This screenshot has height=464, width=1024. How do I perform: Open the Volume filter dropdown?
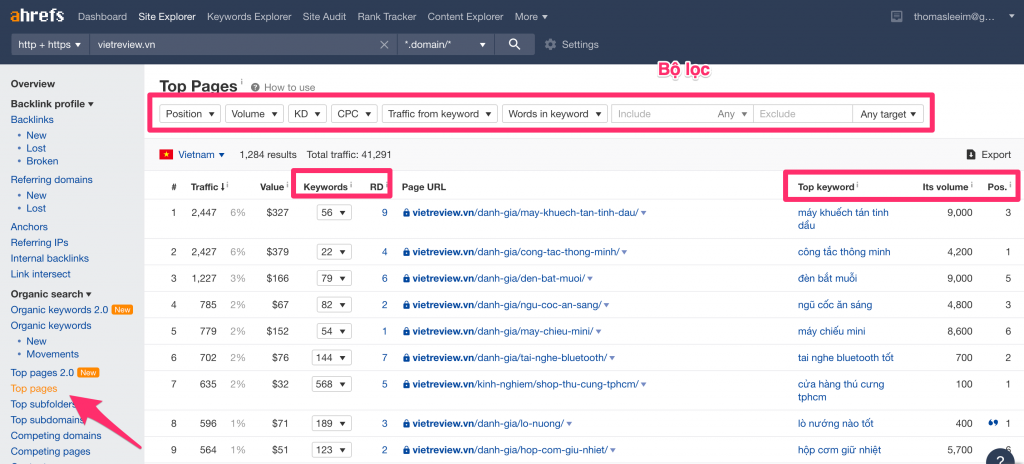(x=255, y=114)
